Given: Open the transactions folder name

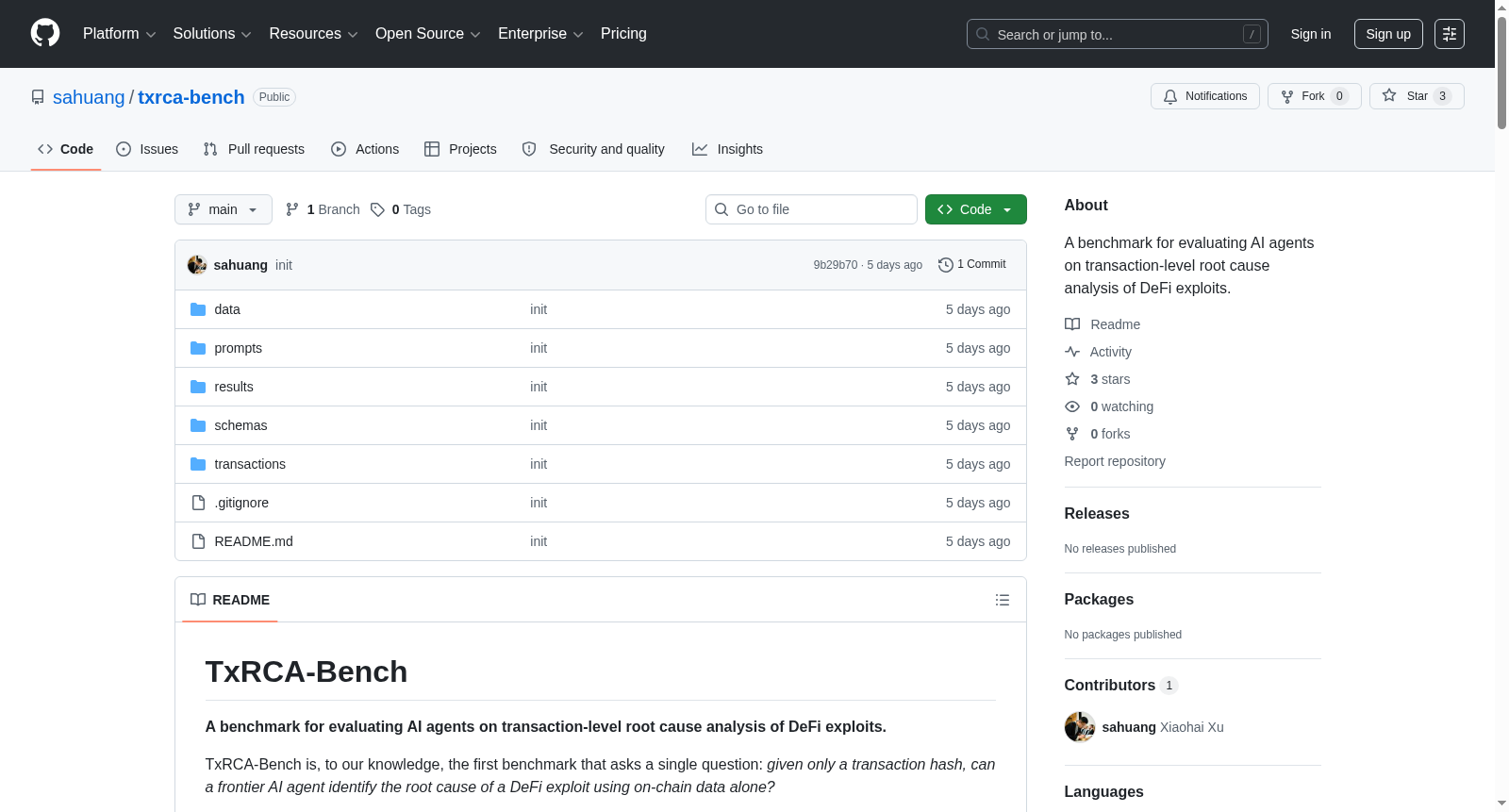Looking at the screenshot, I should click(250, 464).
